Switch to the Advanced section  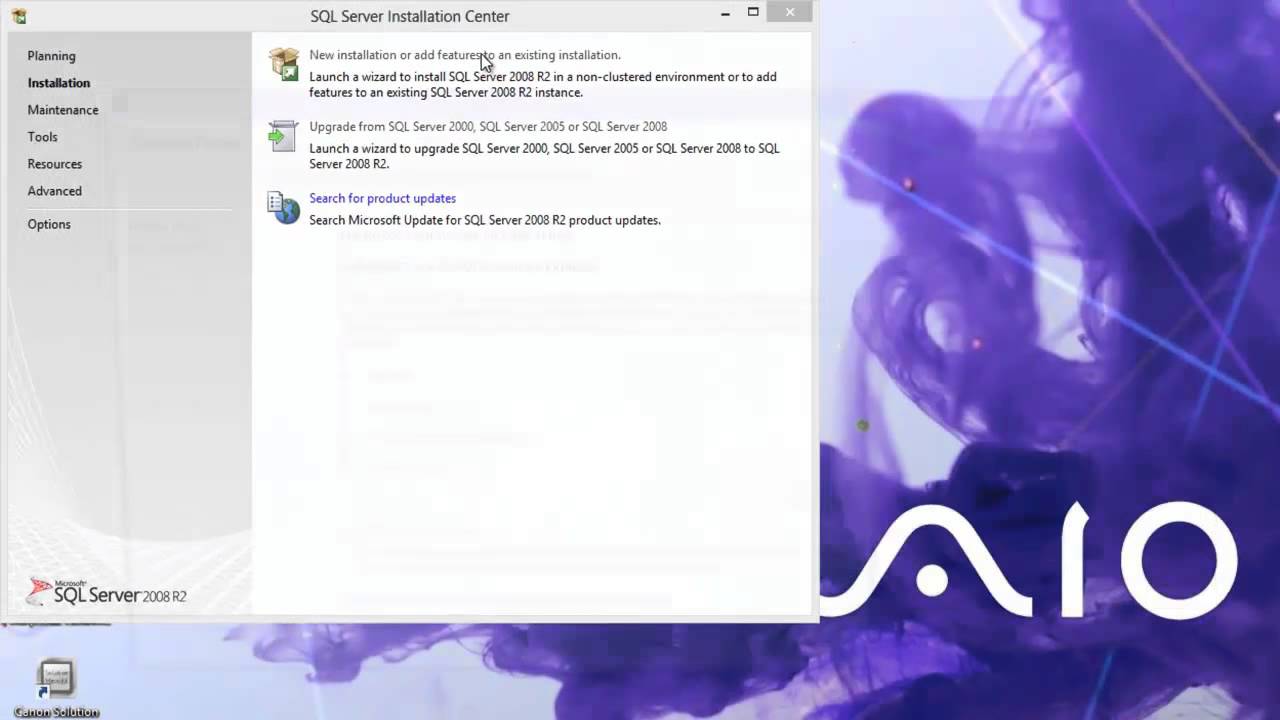(x=55, y=191)
